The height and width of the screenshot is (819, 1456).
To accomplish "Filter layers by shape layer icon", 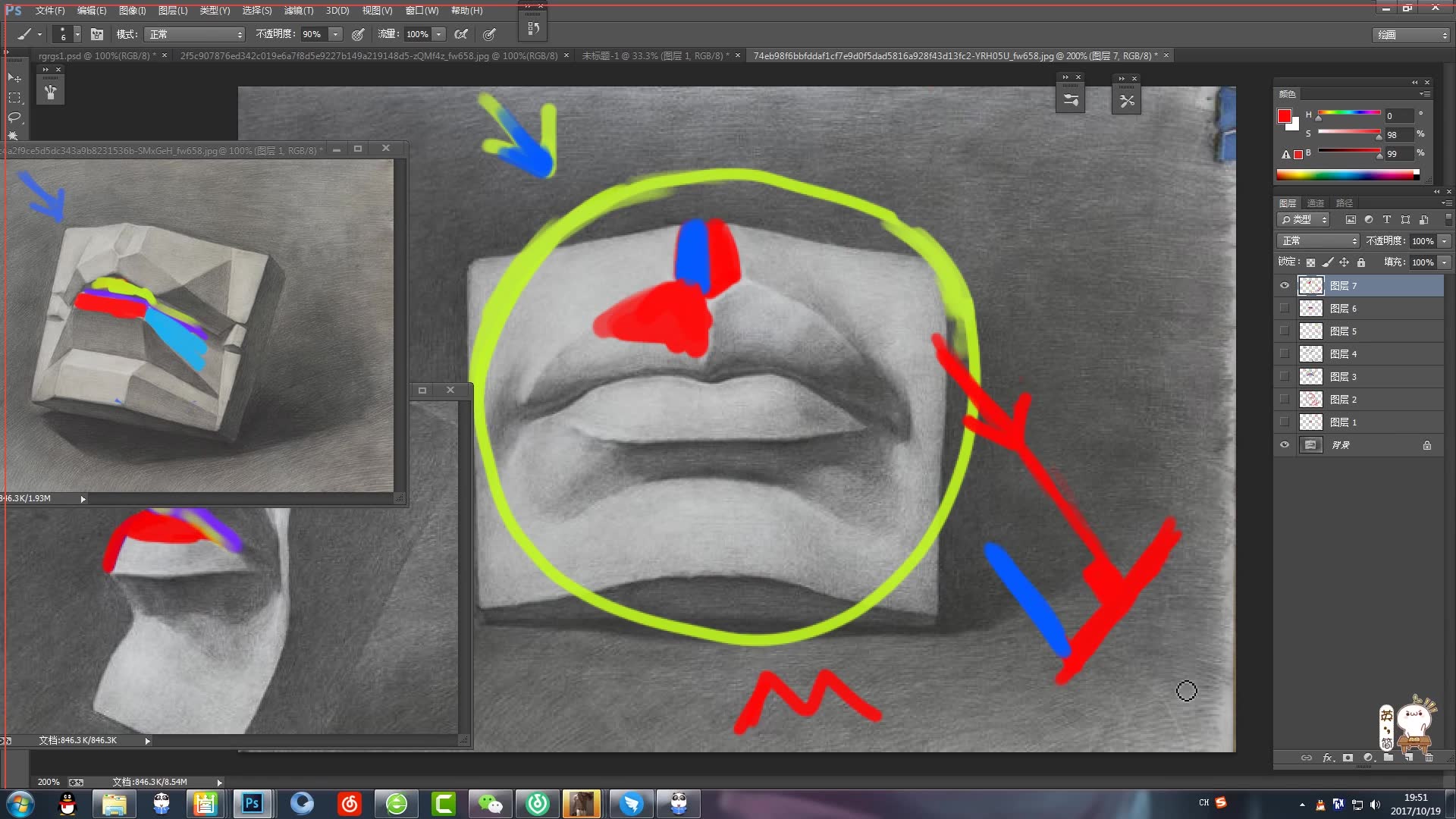I will pos(1405,220).
